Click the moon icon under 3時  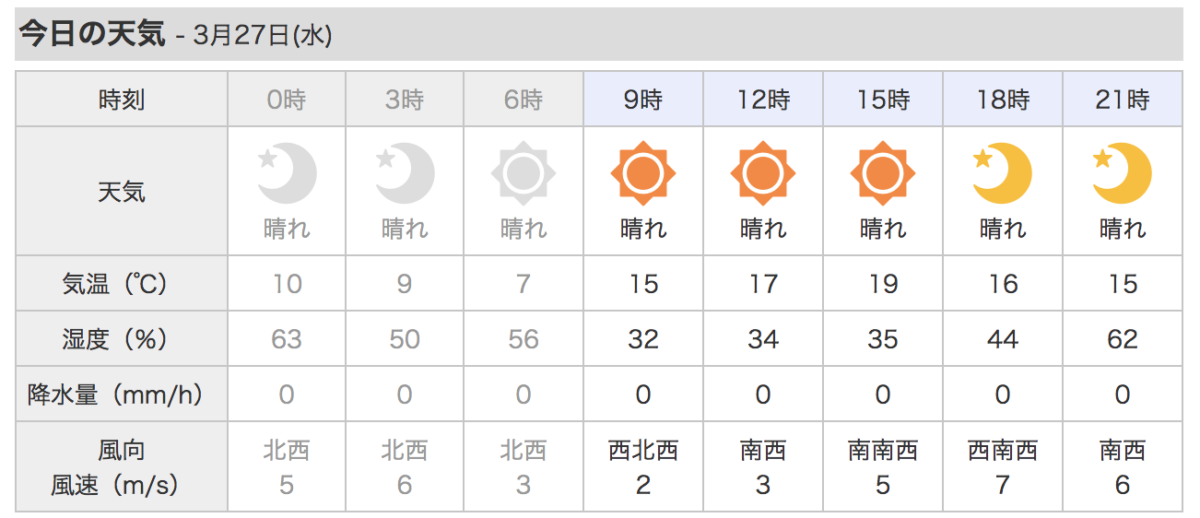point(405,173)
